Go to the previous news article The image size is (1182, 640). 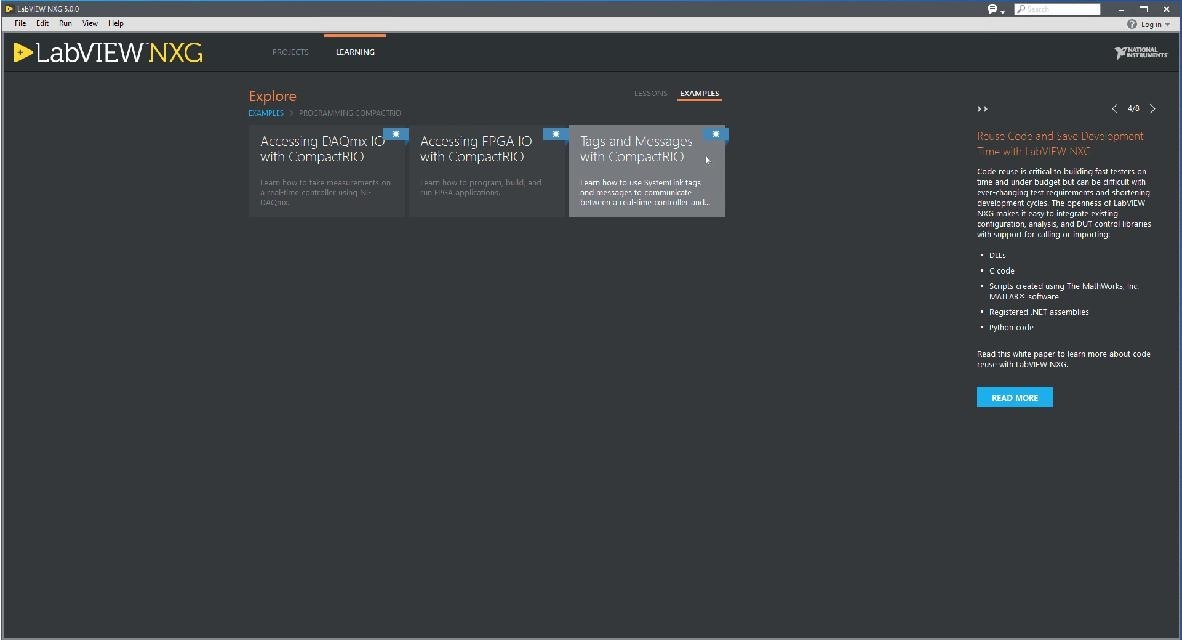click(1114, 109)
